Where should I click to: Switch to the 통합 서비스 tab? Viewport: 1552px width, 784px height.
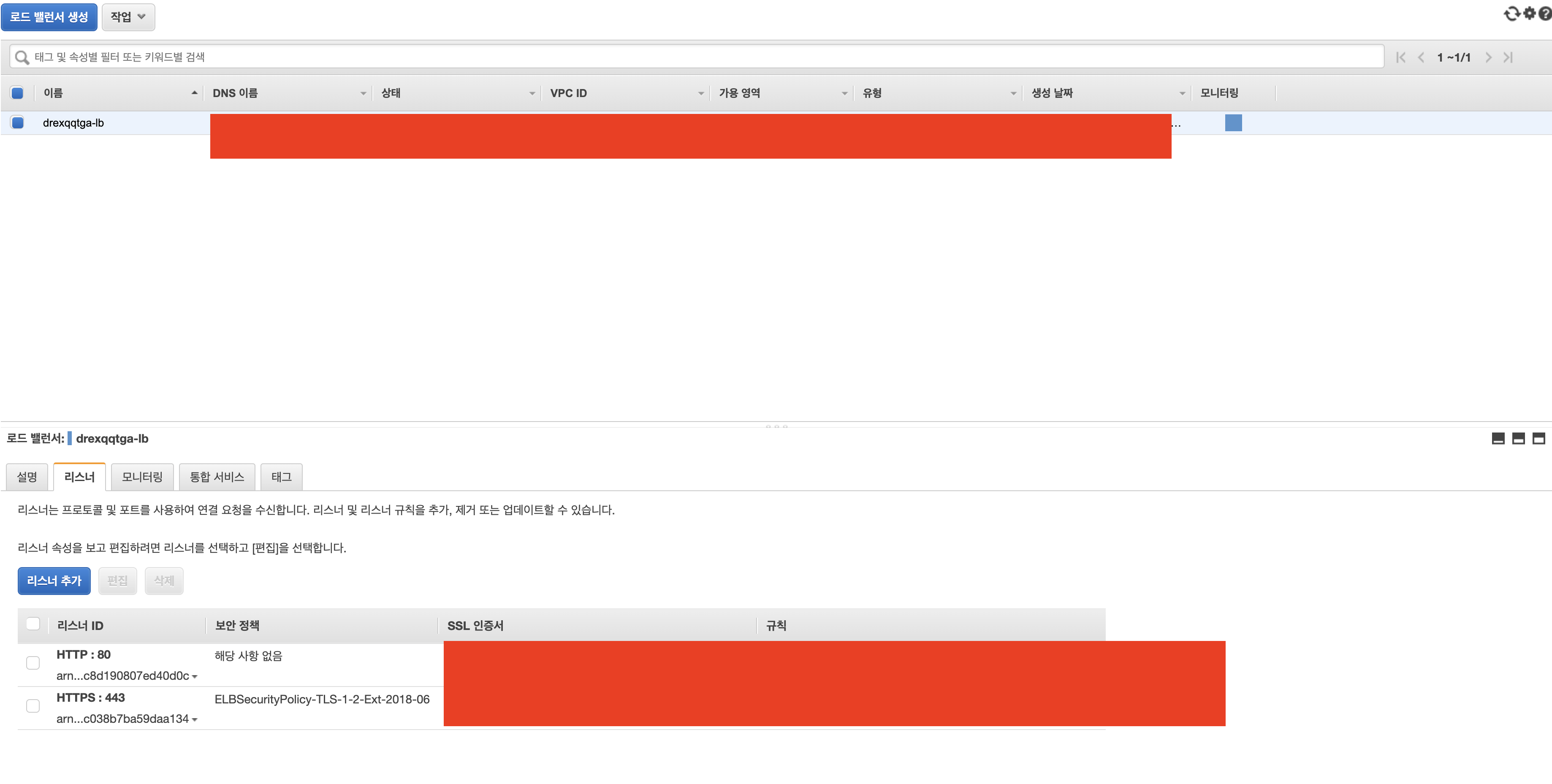[217, 477]
